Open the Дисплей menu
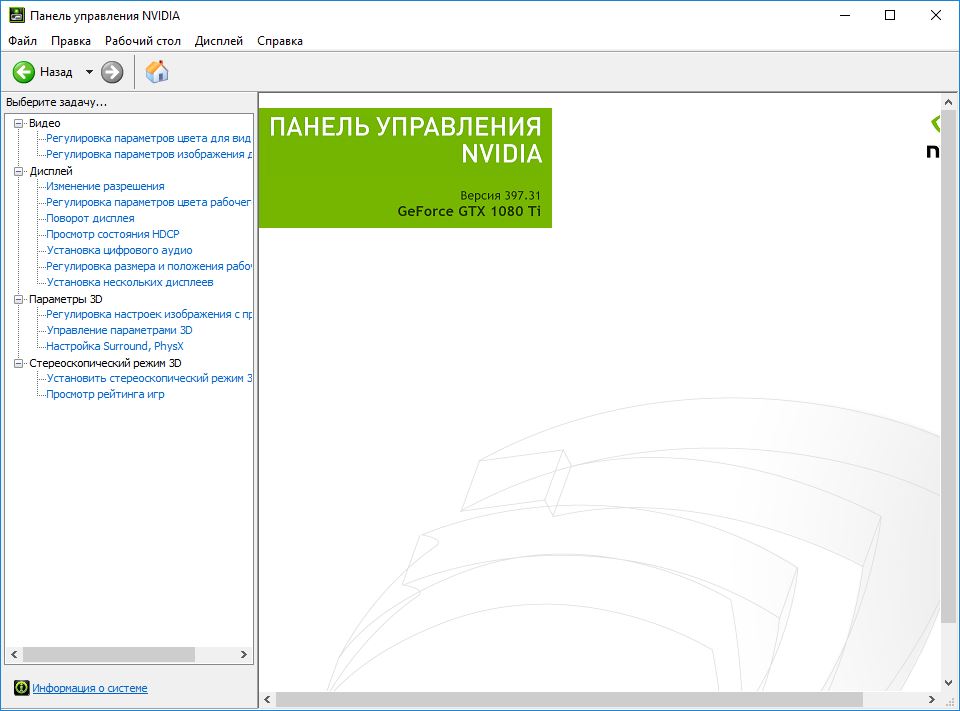 click(219, 41)
